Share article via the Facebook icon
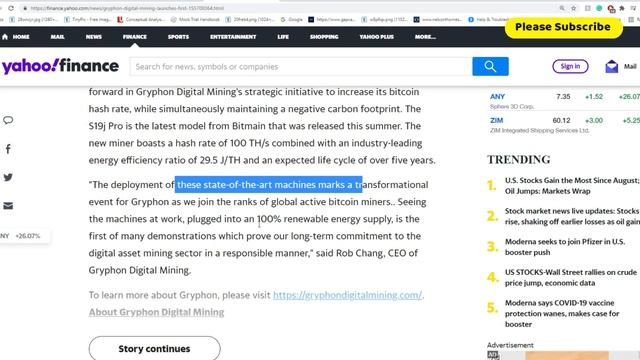This screenshot has height=360, width=640. point(8,149)
